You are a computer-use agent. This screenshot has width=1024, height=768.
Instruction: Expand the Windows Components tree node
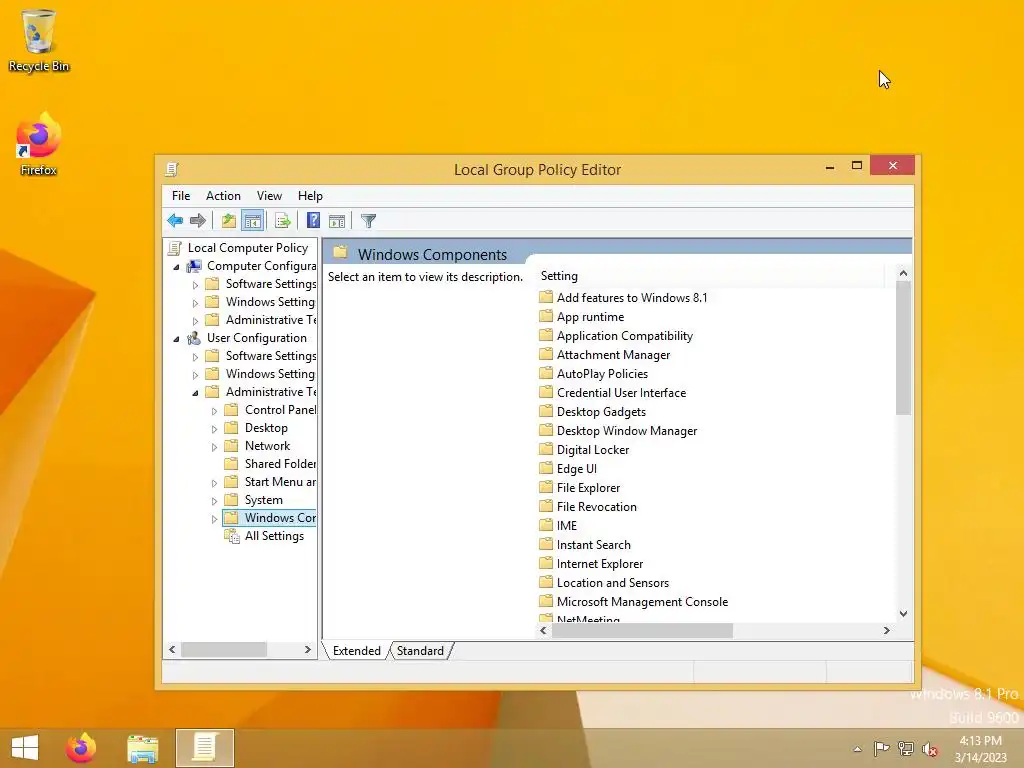coord(214,519)
